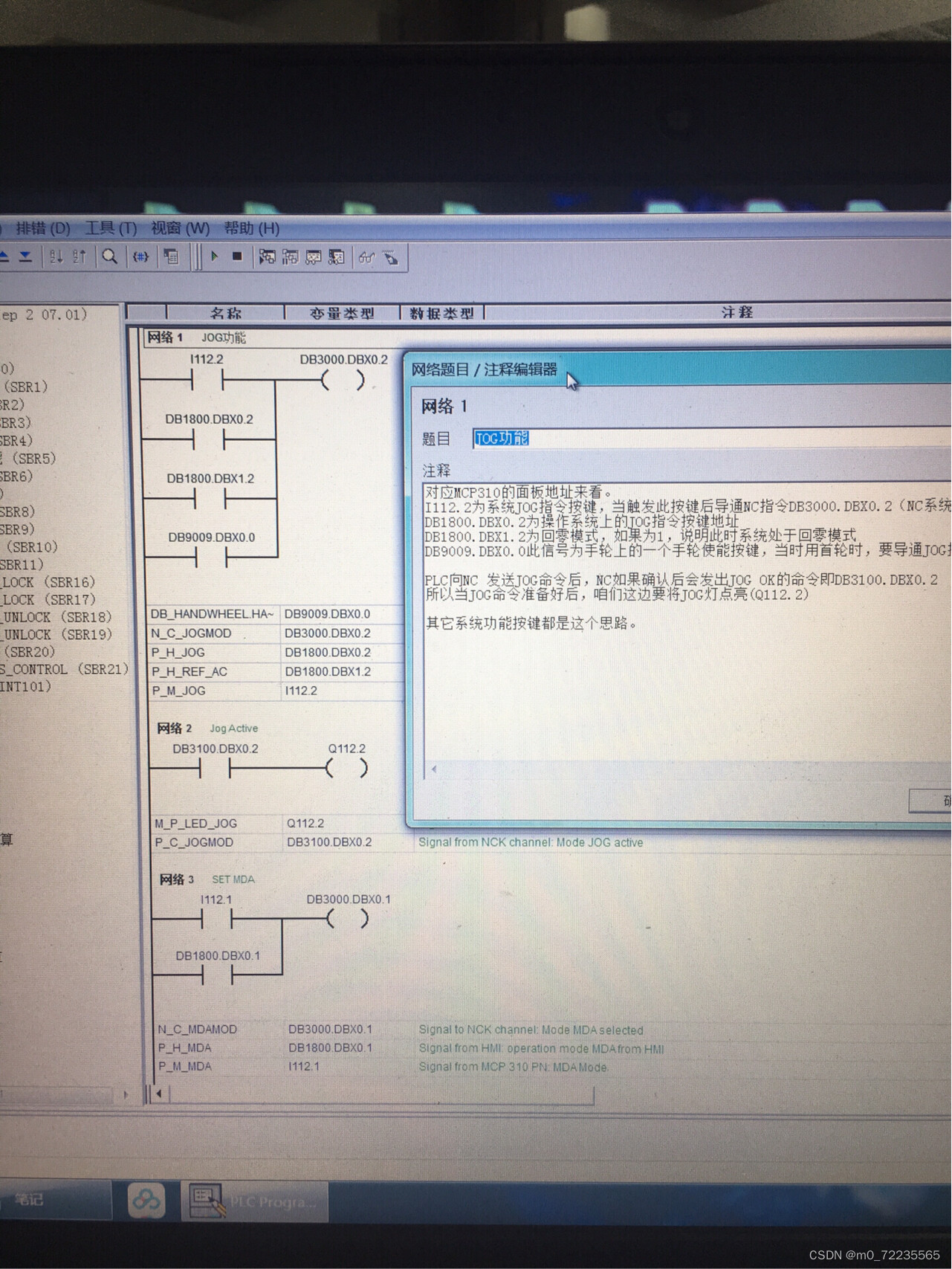Select the DB3100.DBX0.2 contact in network 2

(x=216, y=769)
